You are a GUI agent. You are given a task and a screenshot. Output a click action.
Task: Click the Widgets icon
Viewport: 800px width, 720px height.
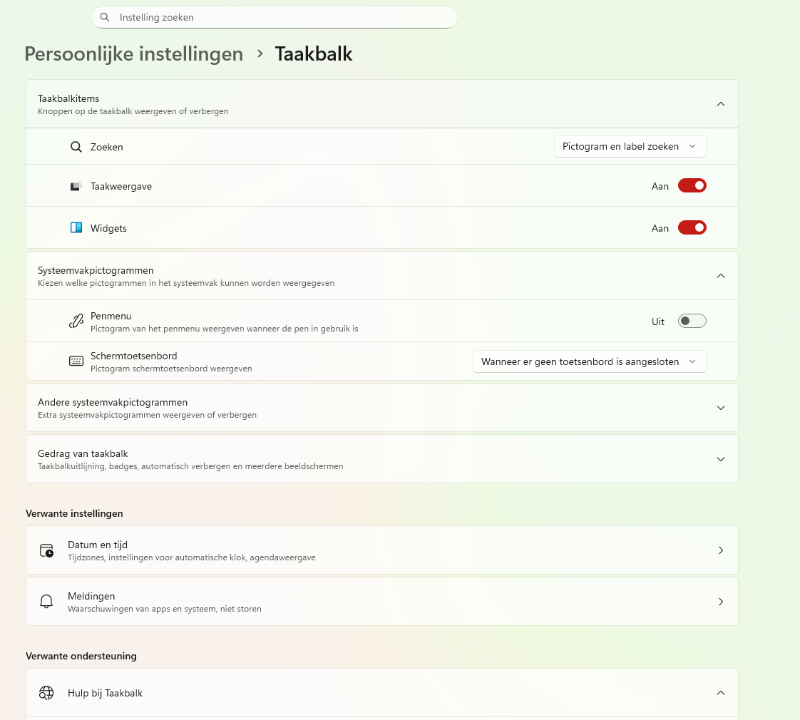click(76, 228)
